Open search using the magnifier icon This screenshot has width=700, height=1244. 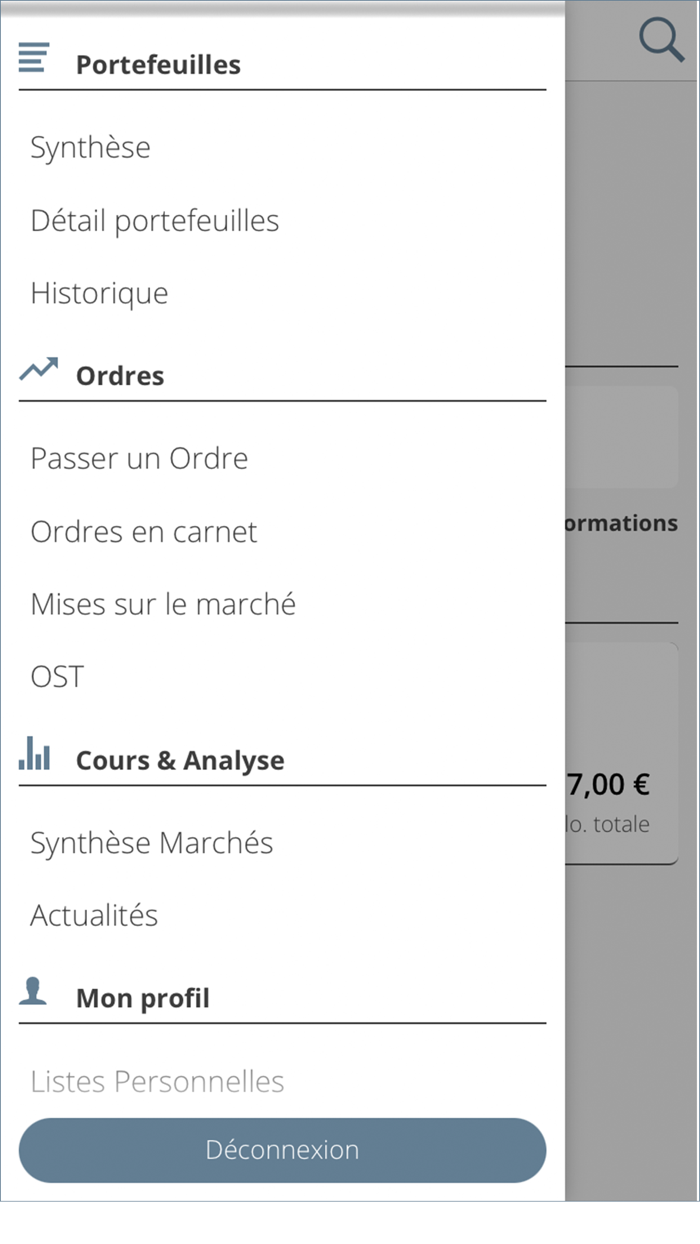point(662,40)
